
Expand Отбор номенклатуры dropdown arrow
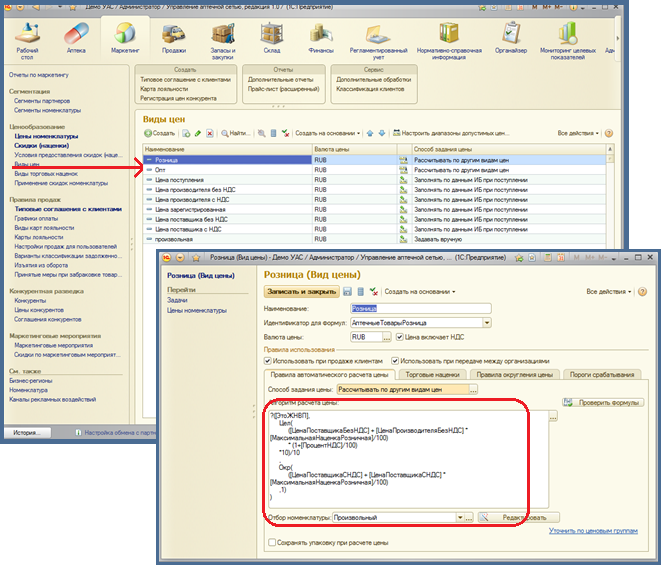point(460,517)
